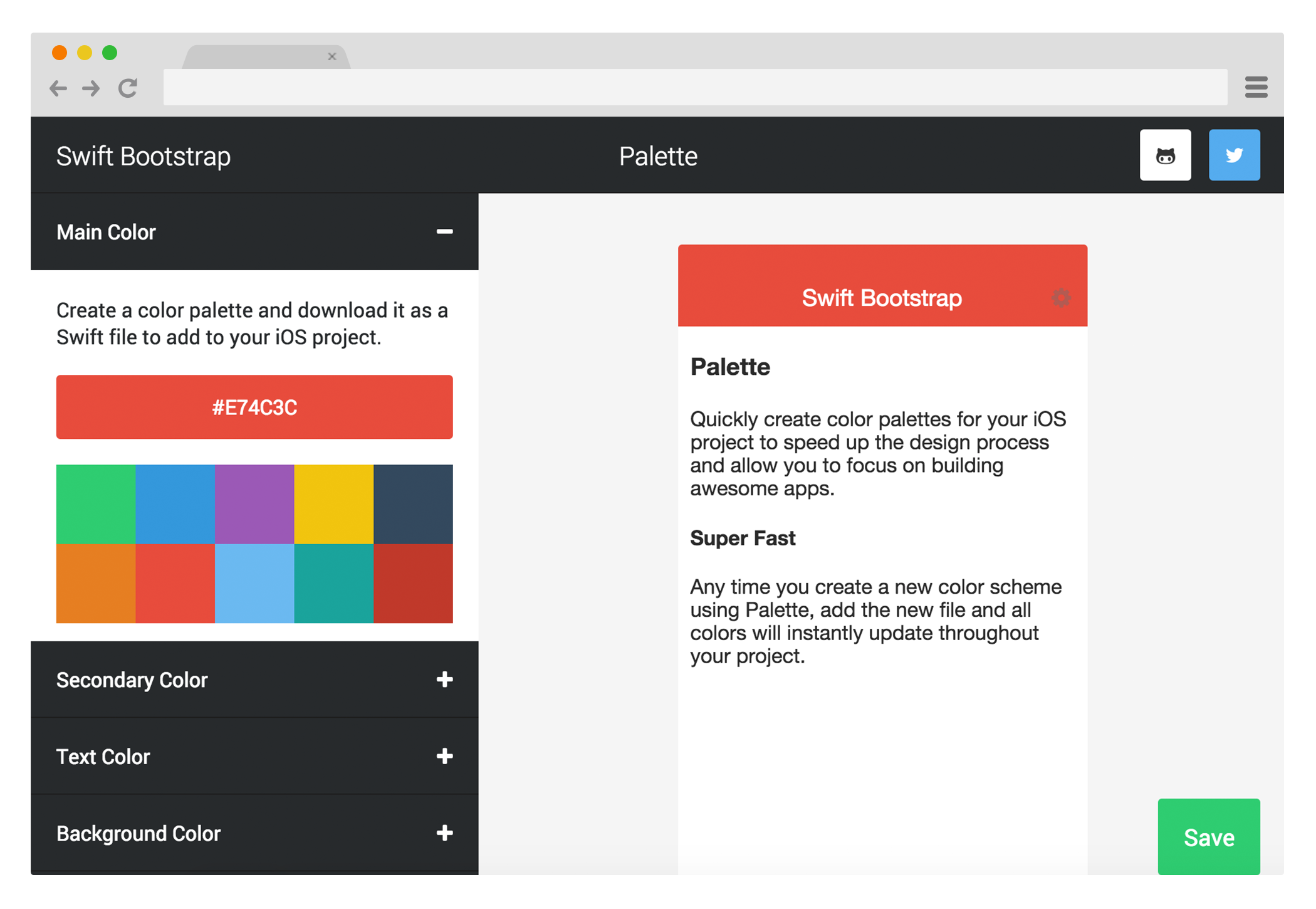Open the browser hamburger menu
The image size is (1316, 909).
(x=1256, y=87)
